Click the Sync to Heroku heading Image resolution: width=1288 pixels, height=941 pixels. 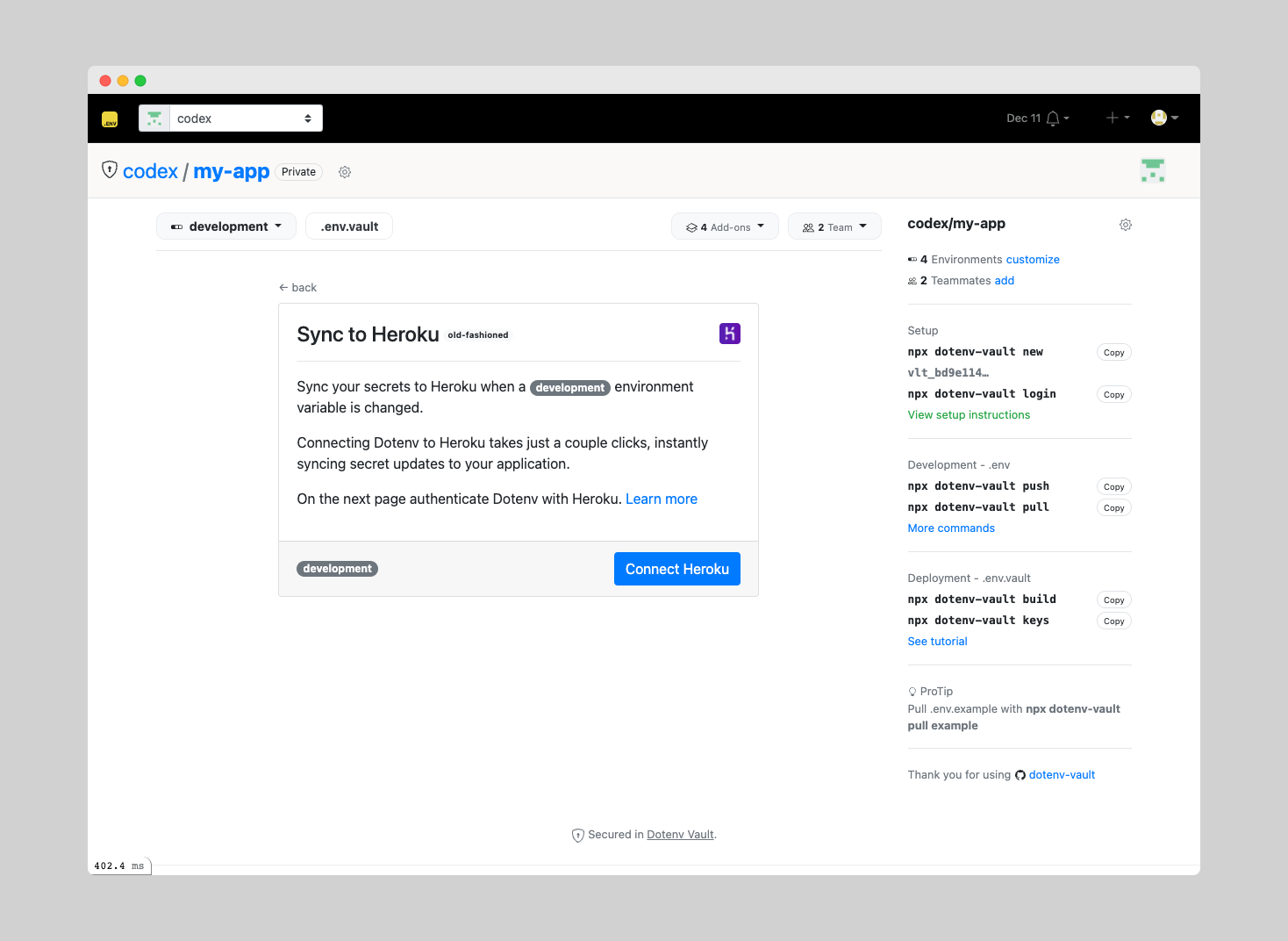tap(368, 334)
